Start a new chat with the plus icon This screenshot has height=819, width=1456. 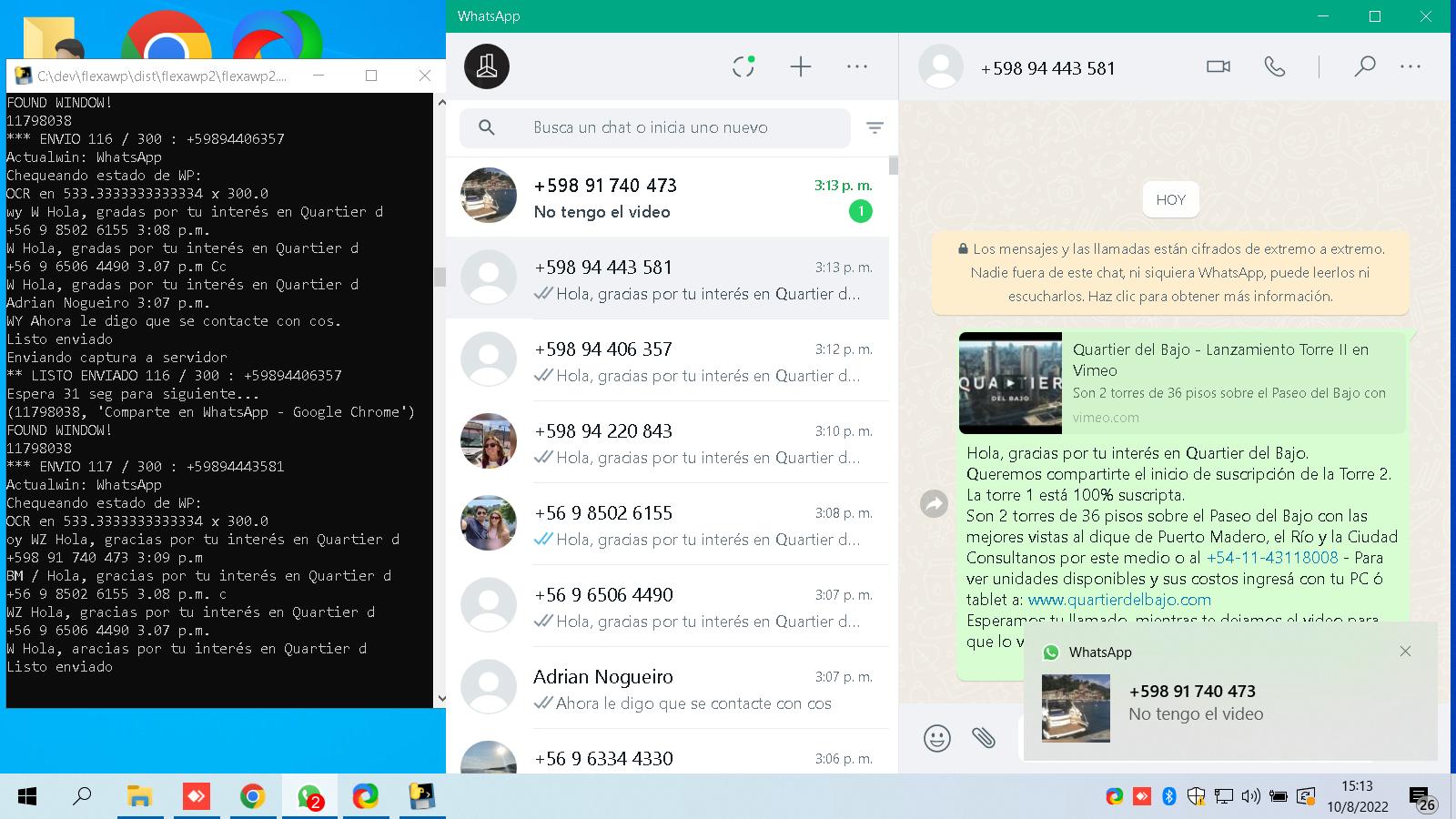pos(801,66)
